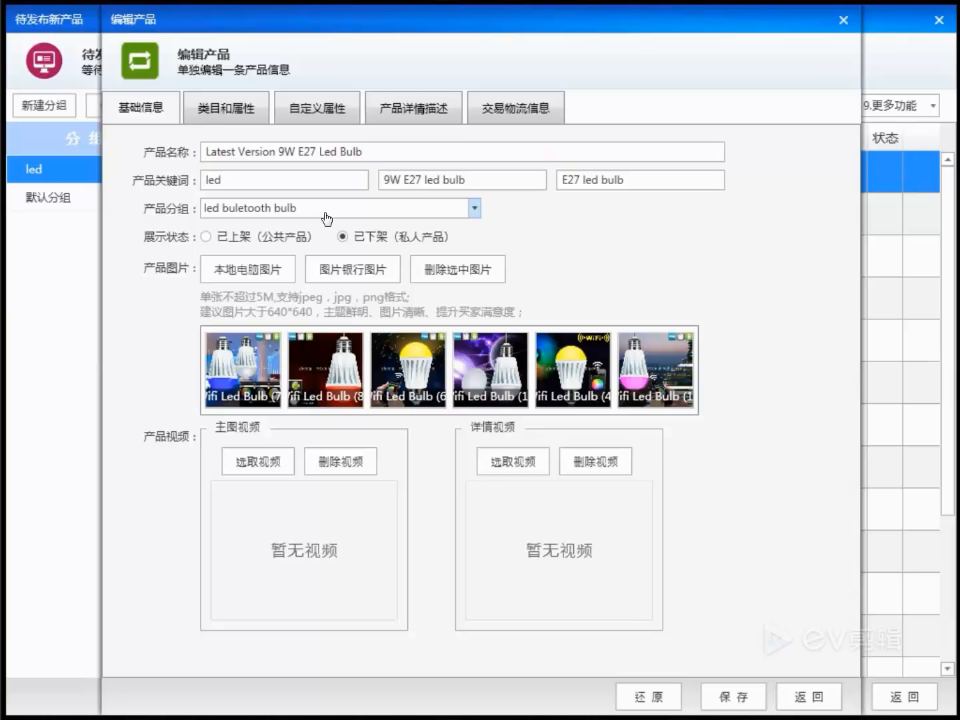This screenshot has width=960, height=720.
Task: Click the 保存 button
Action: (x=733, y=697)
